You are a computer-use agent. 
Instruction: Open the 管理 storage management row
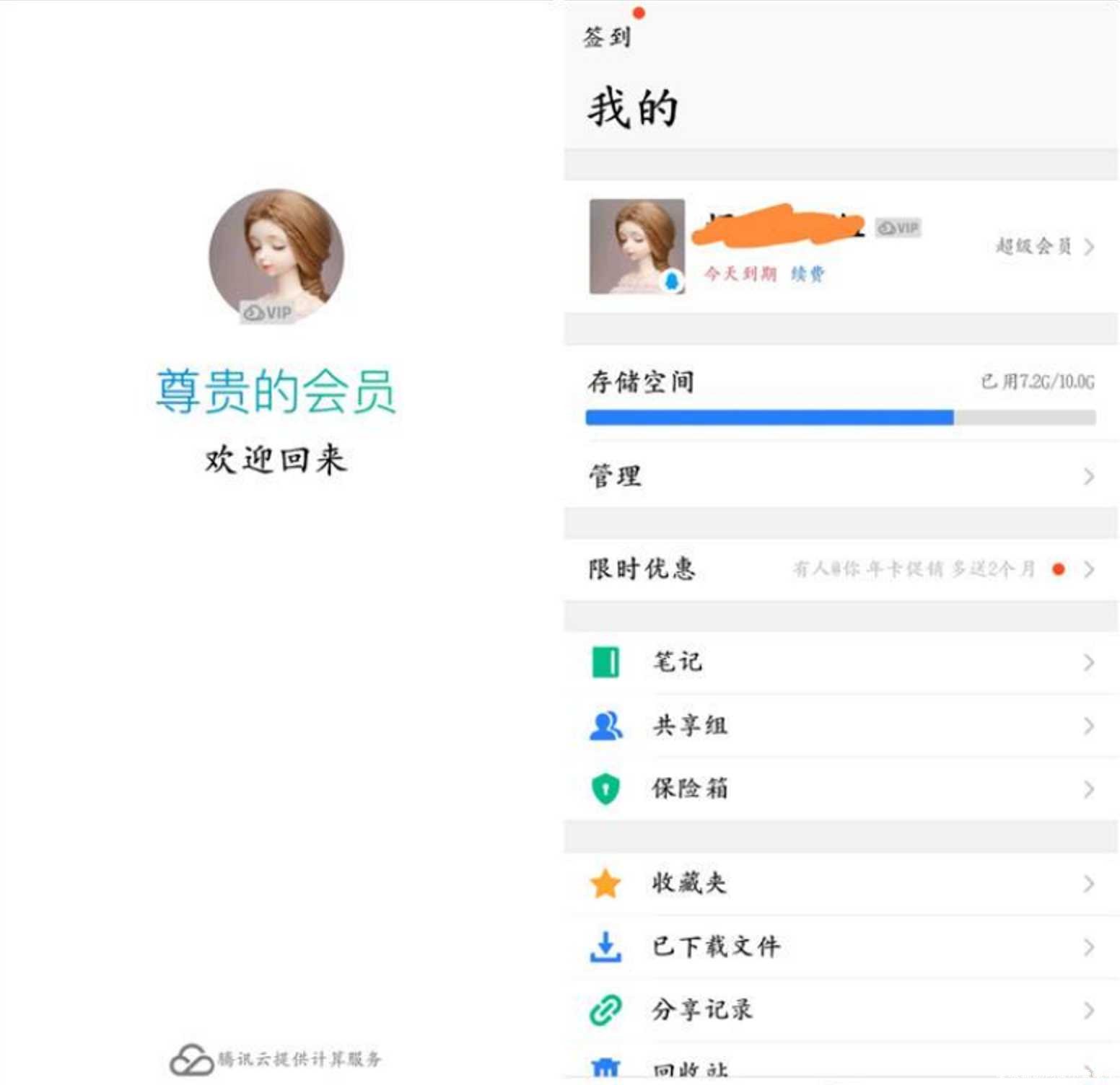coord(841,476)
